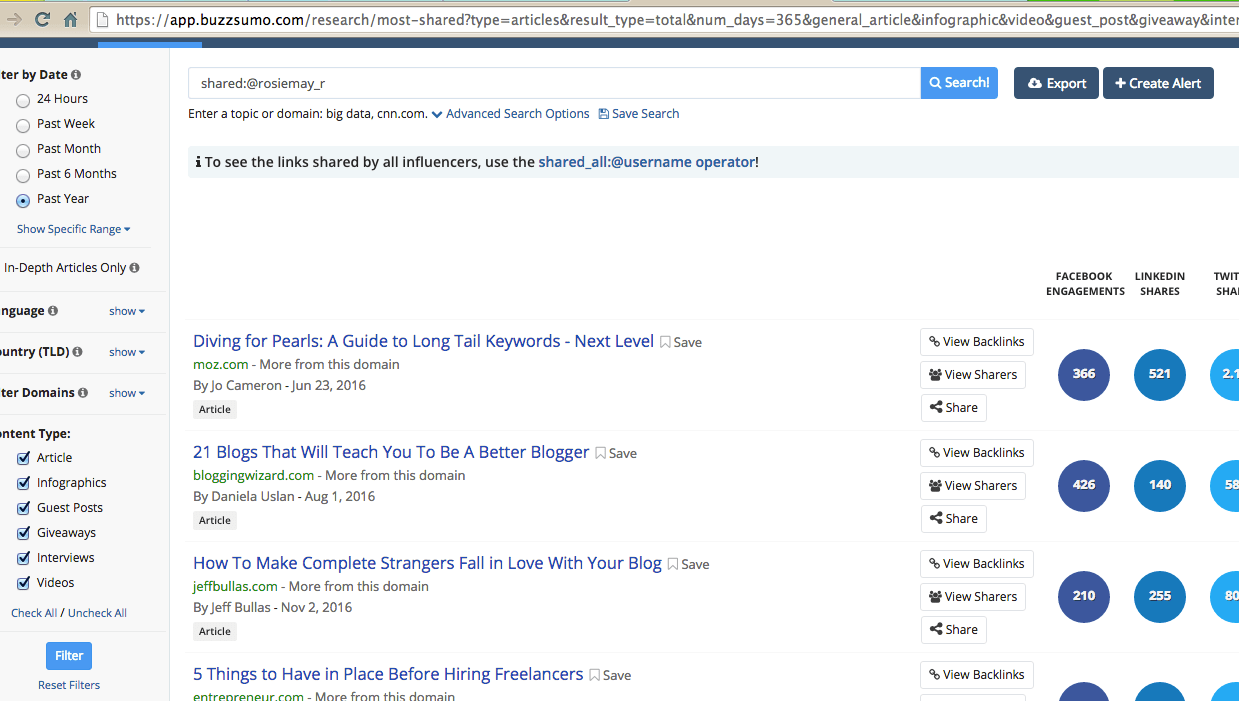Click More from this domain for moz.com
The image size is (1239, 701).
point(329,365)
